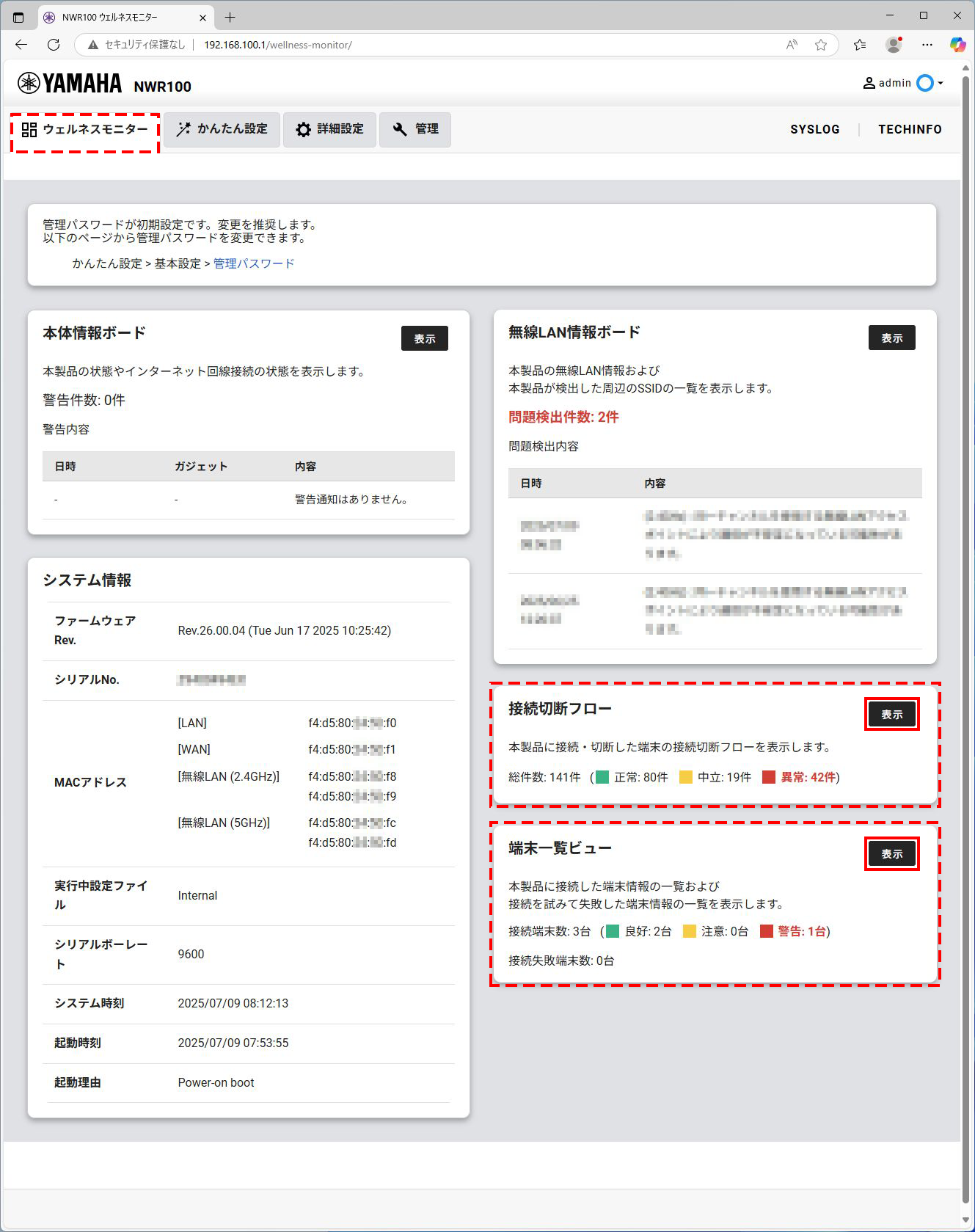Open browser settings ellipsis menu
Viewport: 975px width, 1232px height.
pos(927,45)
